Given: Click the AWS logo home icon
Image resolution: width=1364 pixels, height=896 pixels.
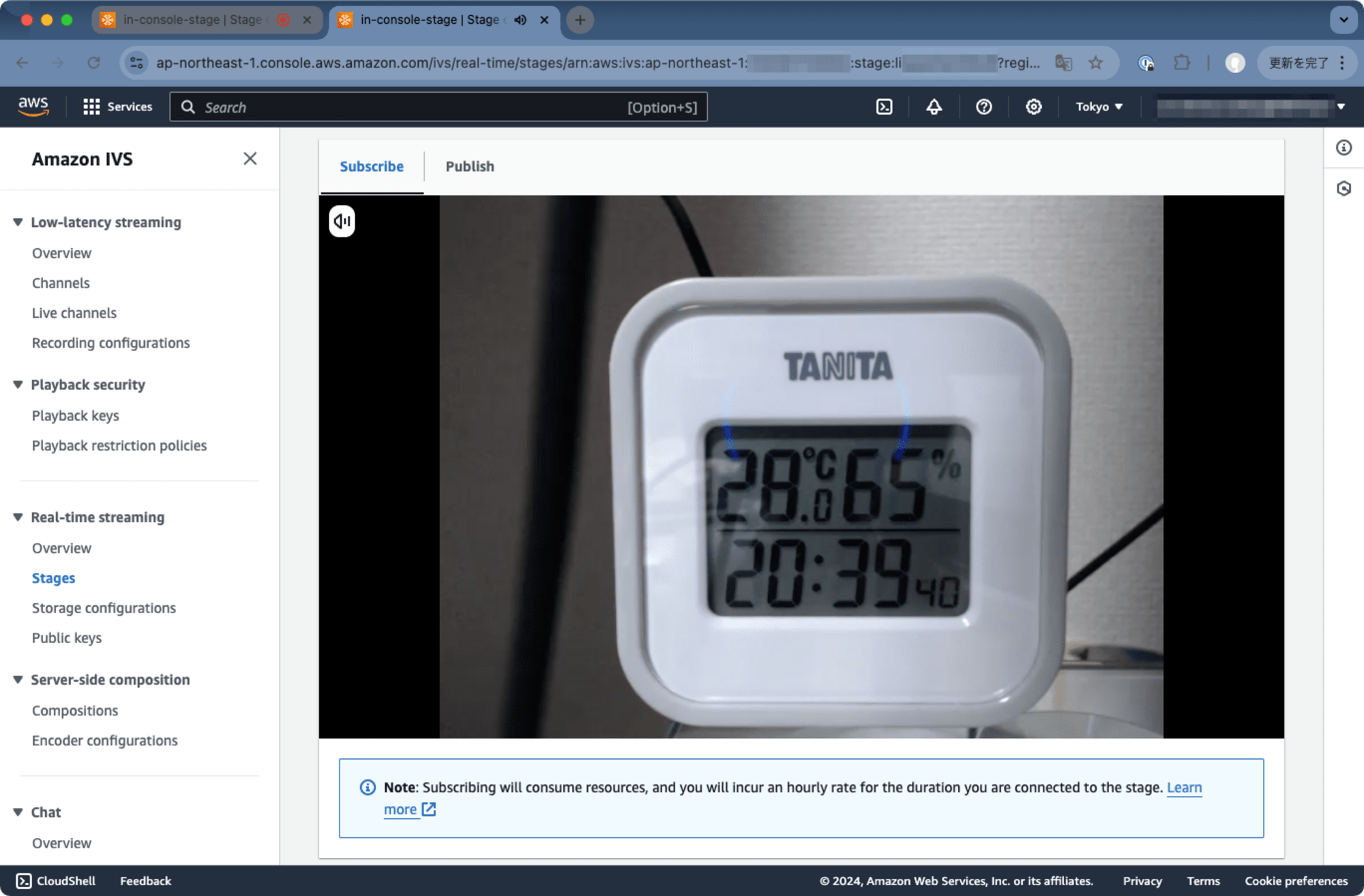Looking at the screenshot, I should click(x=33, y=106).
